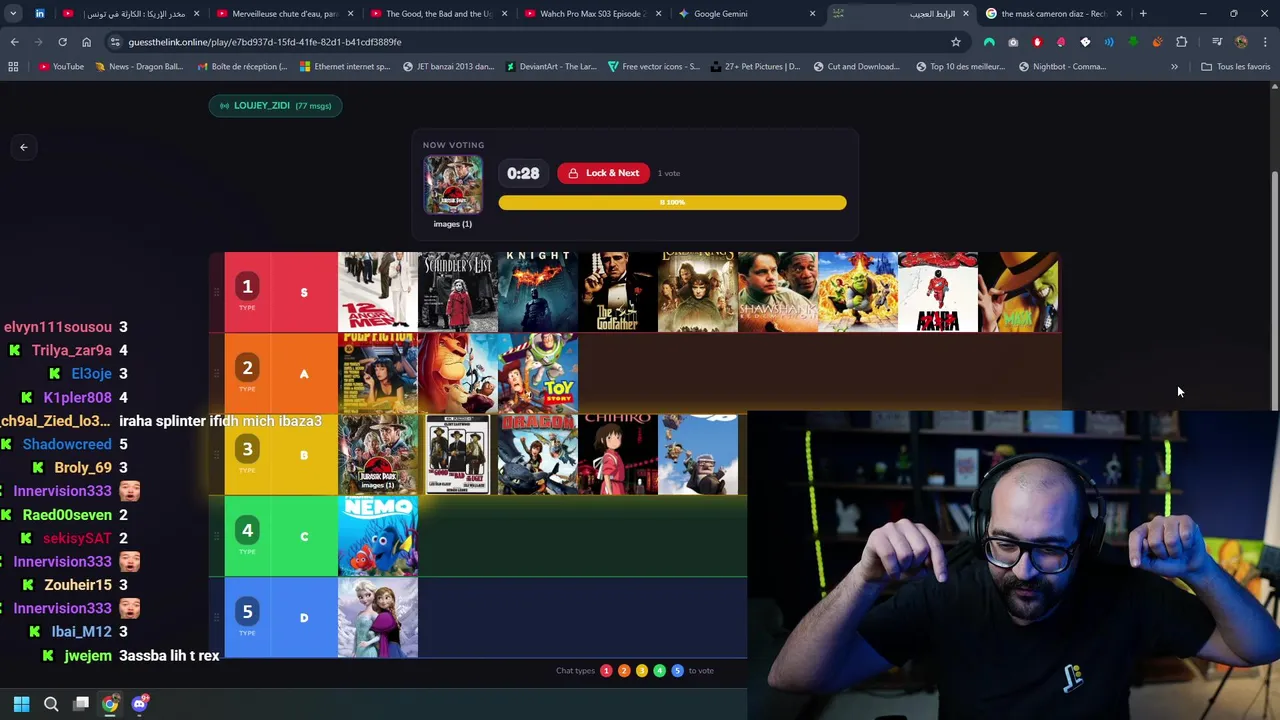Click the blue number 5 chat vote badge
The image size is (1280, 720).
coord(677,671)
